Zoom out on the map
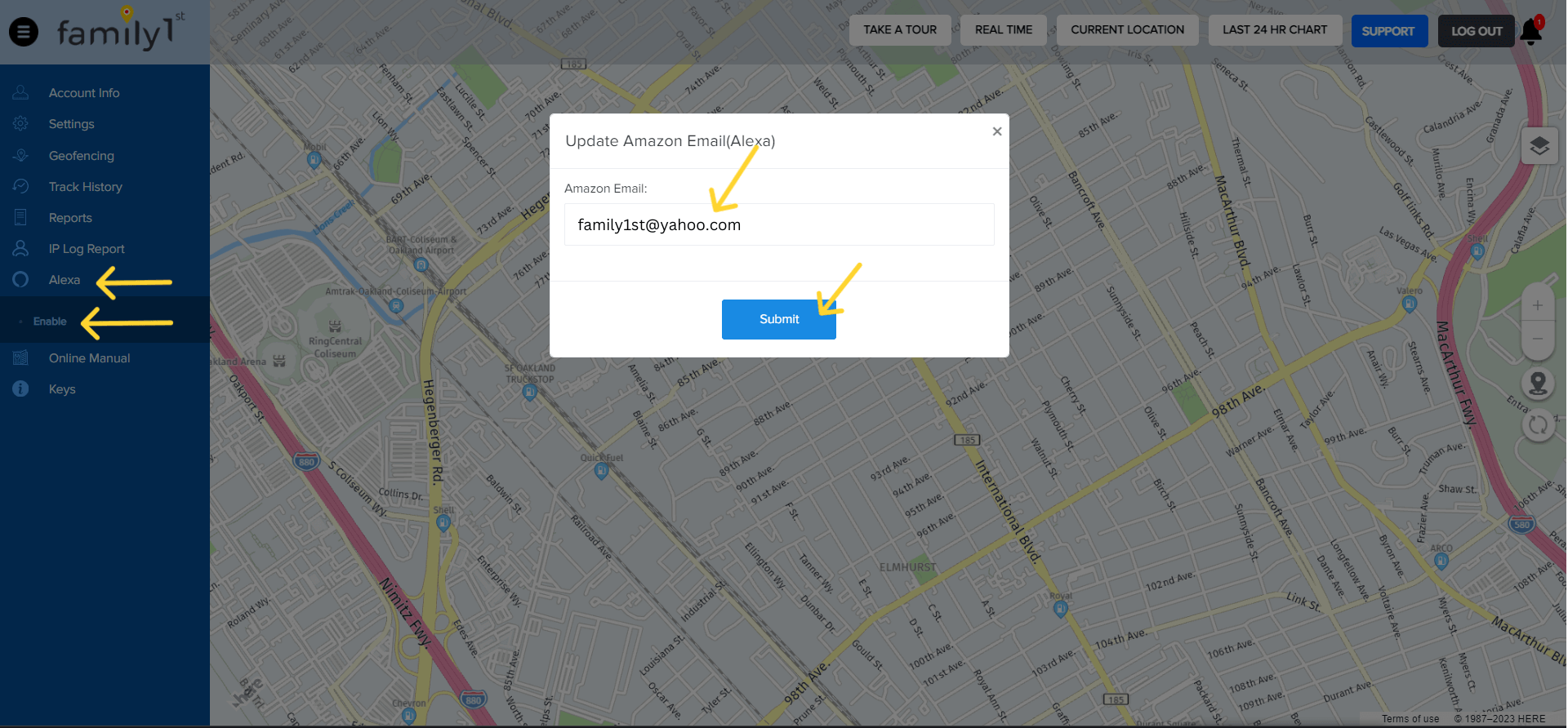Image resolution: width=1568 pixels, height=728 pixels. coord(1538,338)
